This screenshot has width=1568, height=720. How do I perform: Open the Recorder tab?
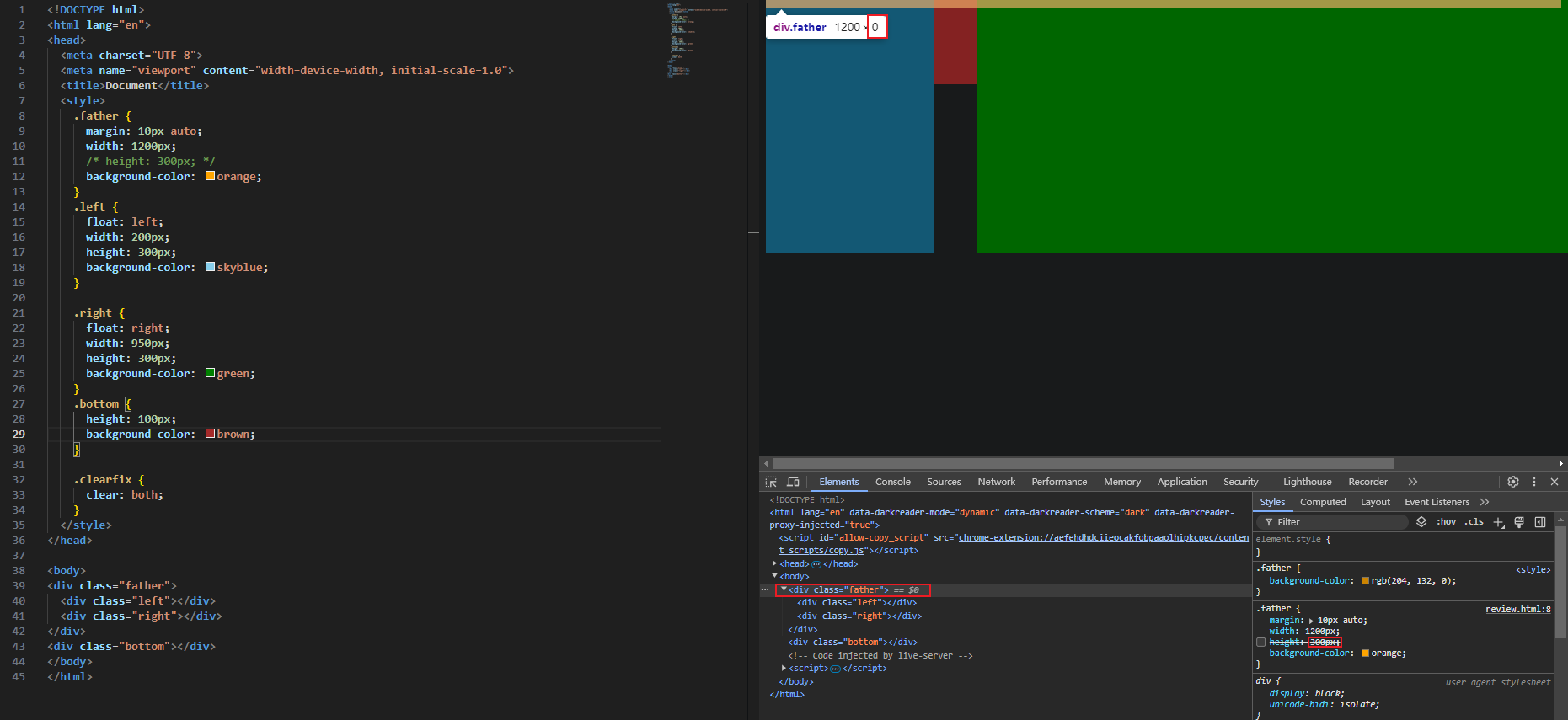(1367, 482)
